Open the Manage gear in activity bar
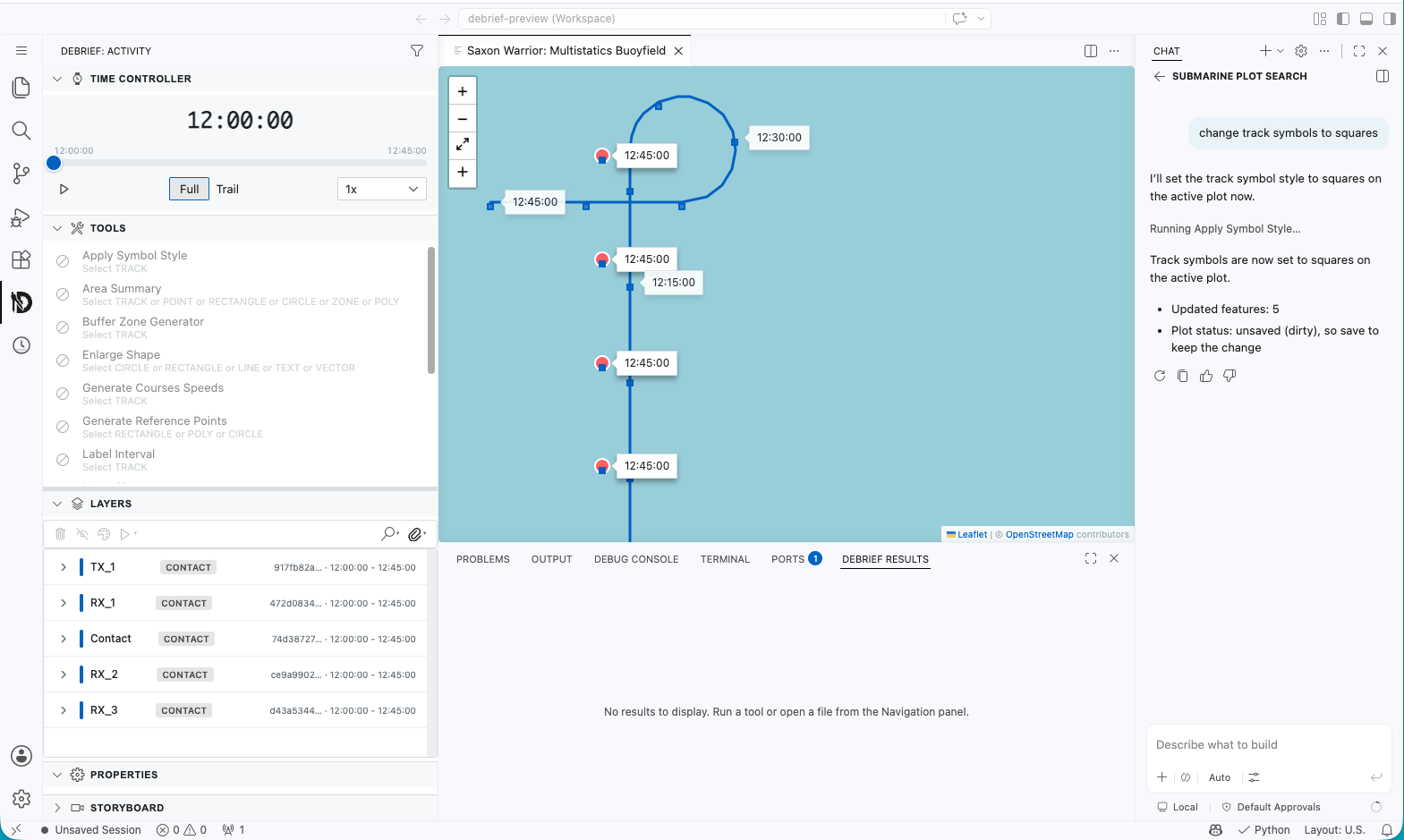This screenshot has height=840, width=1404. pos(21,799)
